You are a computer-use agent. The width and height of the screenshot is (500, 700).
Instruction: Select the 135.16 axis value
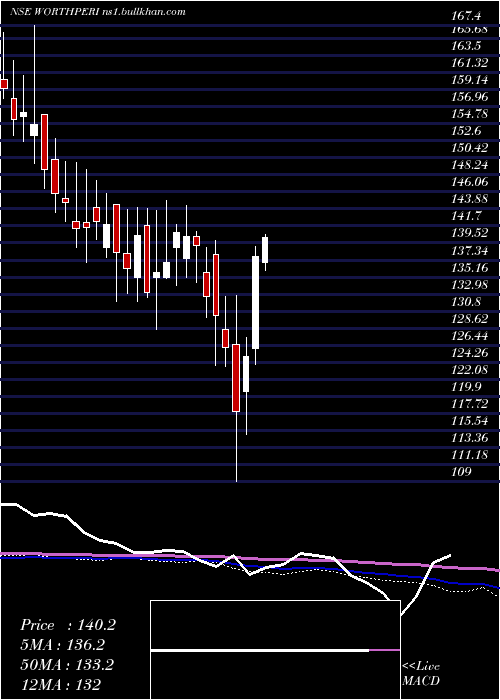(x=470, y=267)
